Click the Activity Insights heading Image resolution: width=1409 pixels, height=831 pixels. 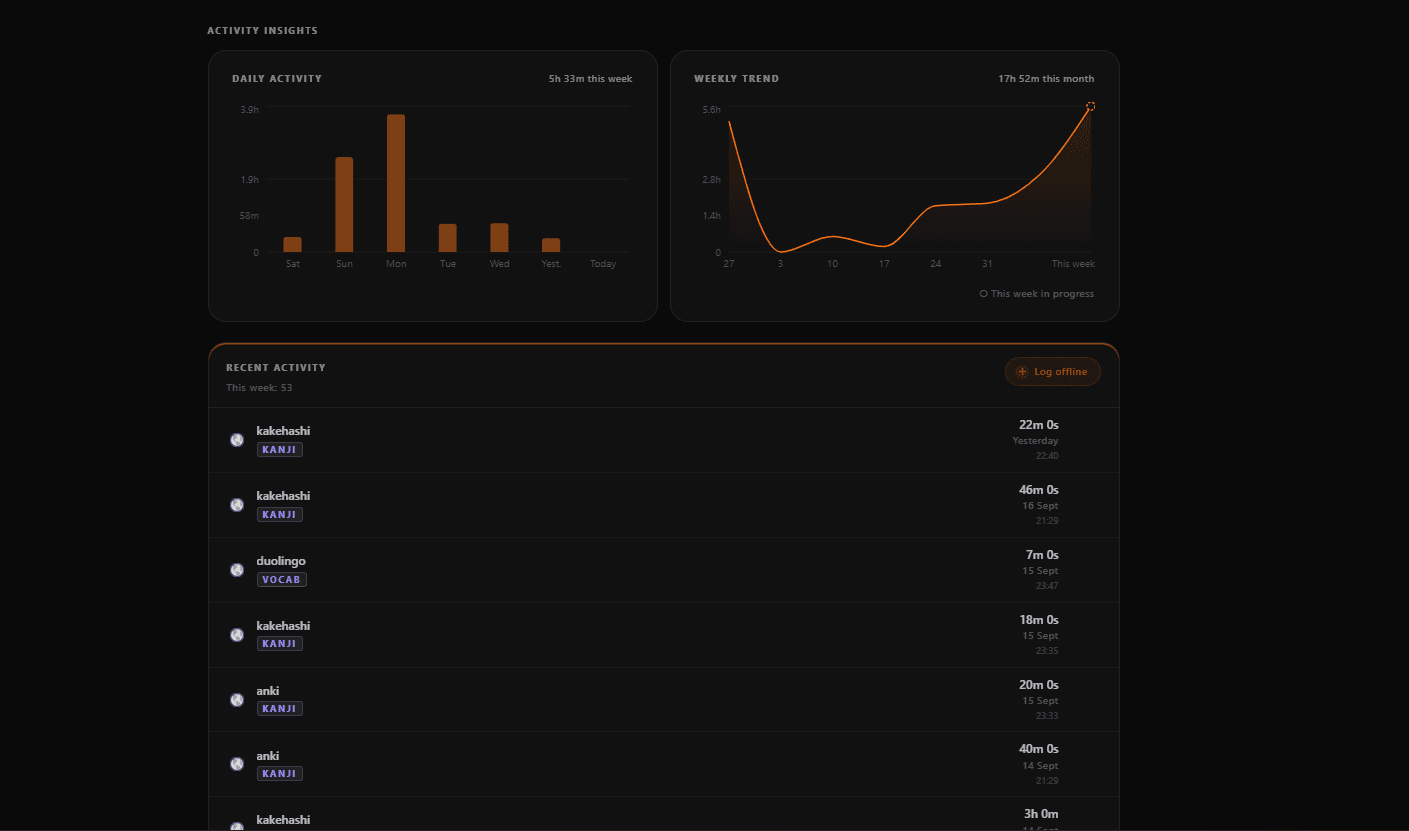(x=262, y=30)
